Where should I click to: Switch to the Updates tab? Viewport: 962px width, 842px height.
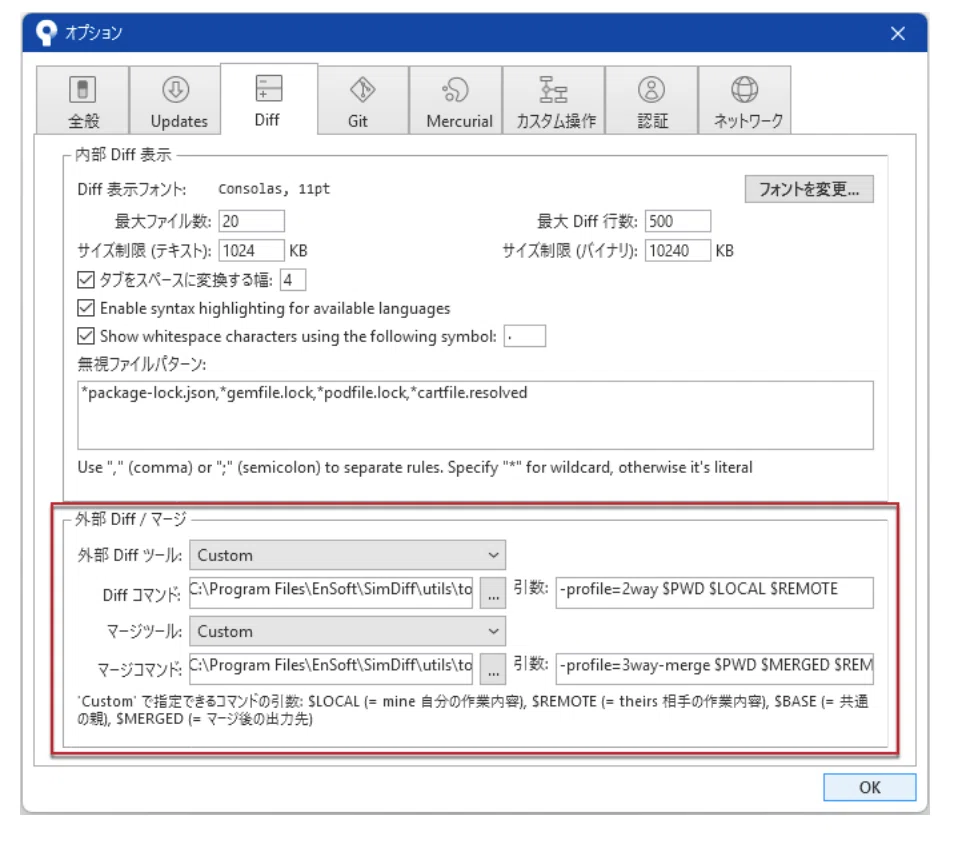point(175,100)
